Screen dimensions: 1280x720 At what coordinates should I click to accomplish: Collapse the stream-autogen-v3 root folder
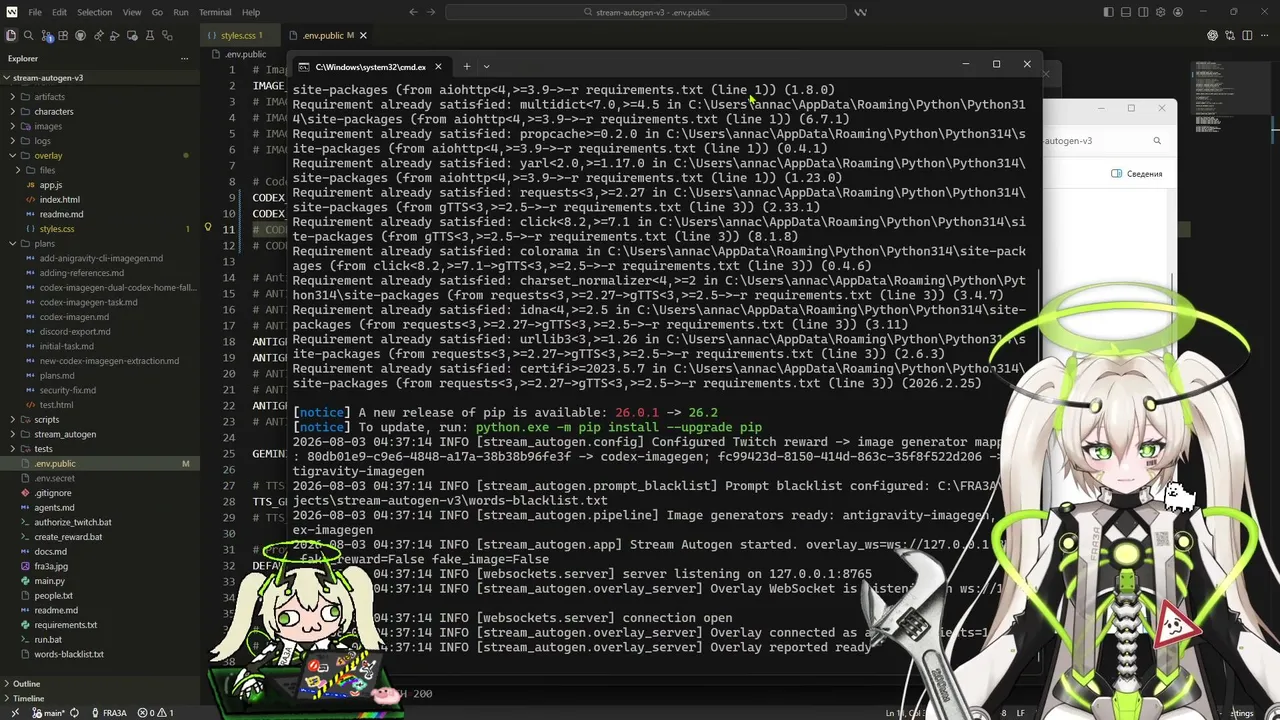tap(100, 78)
